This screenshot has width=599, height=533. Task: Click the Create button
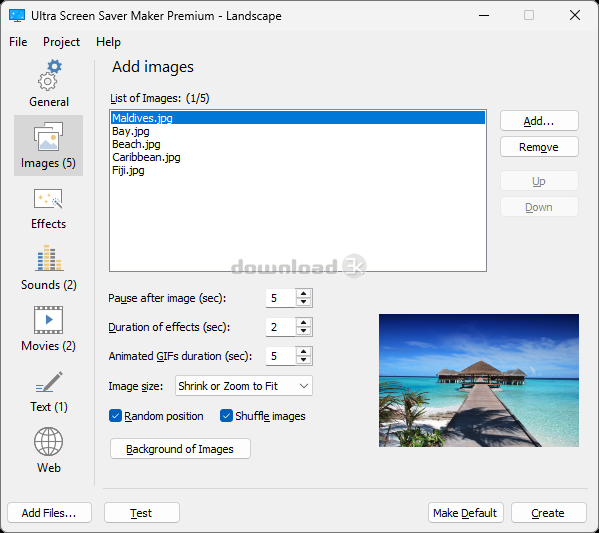pyautogui.click(x=549, y=513)
